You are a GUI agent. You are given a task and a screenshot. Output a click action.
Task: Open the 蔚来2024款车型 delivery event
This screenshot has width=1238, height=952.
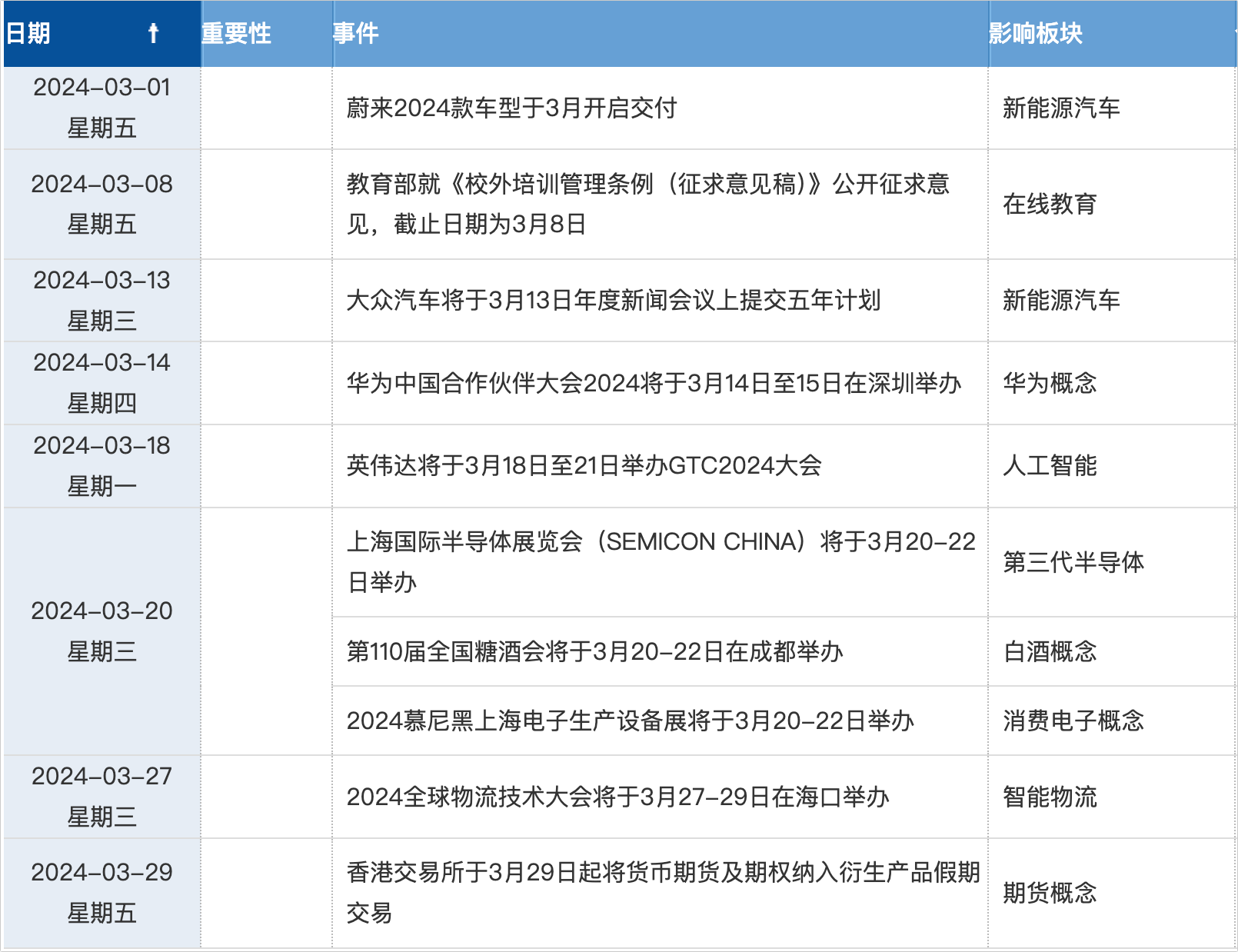click(x=511, y=108)
